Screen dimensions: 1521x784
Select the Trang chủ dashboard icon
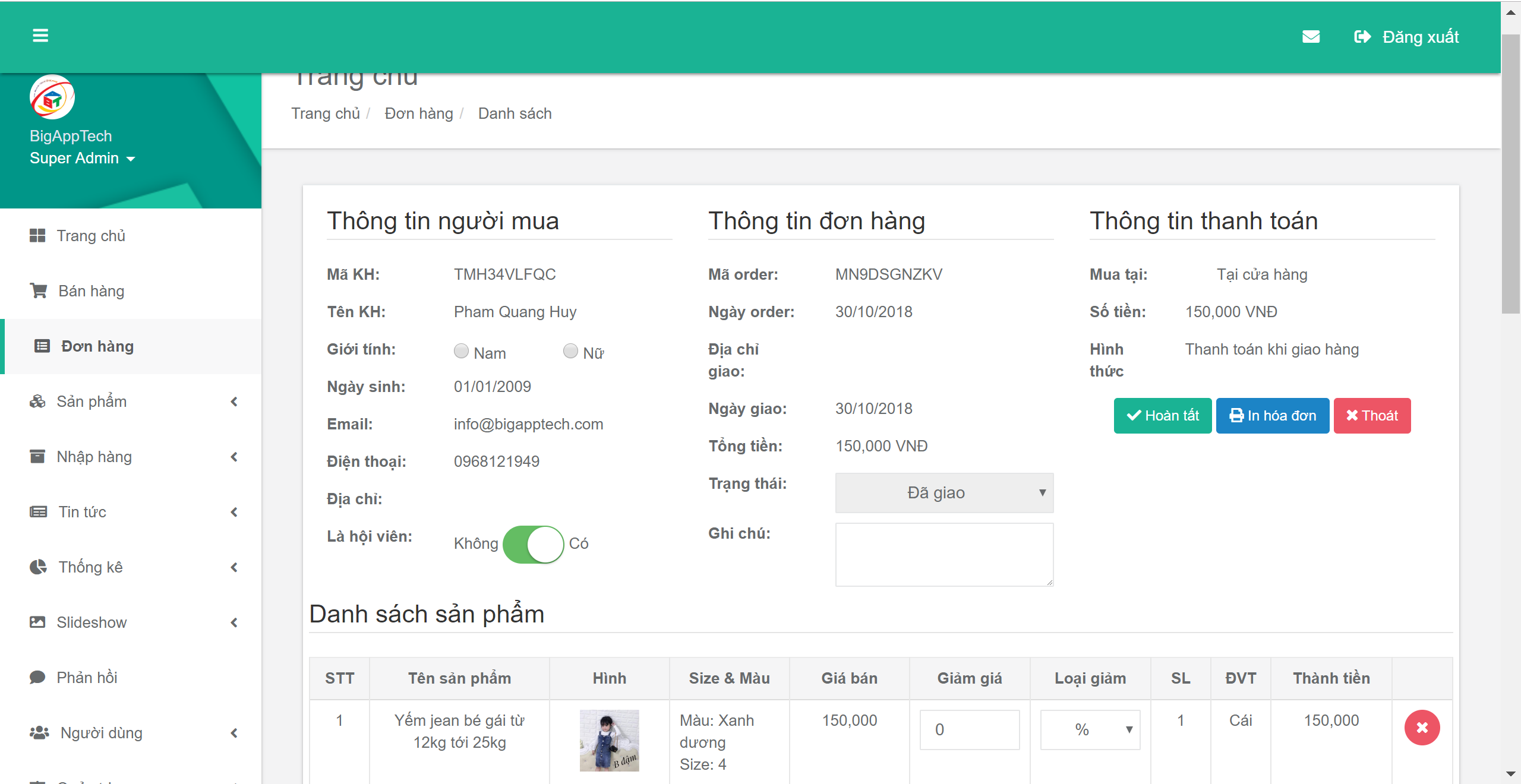click(x=38, y=235)
